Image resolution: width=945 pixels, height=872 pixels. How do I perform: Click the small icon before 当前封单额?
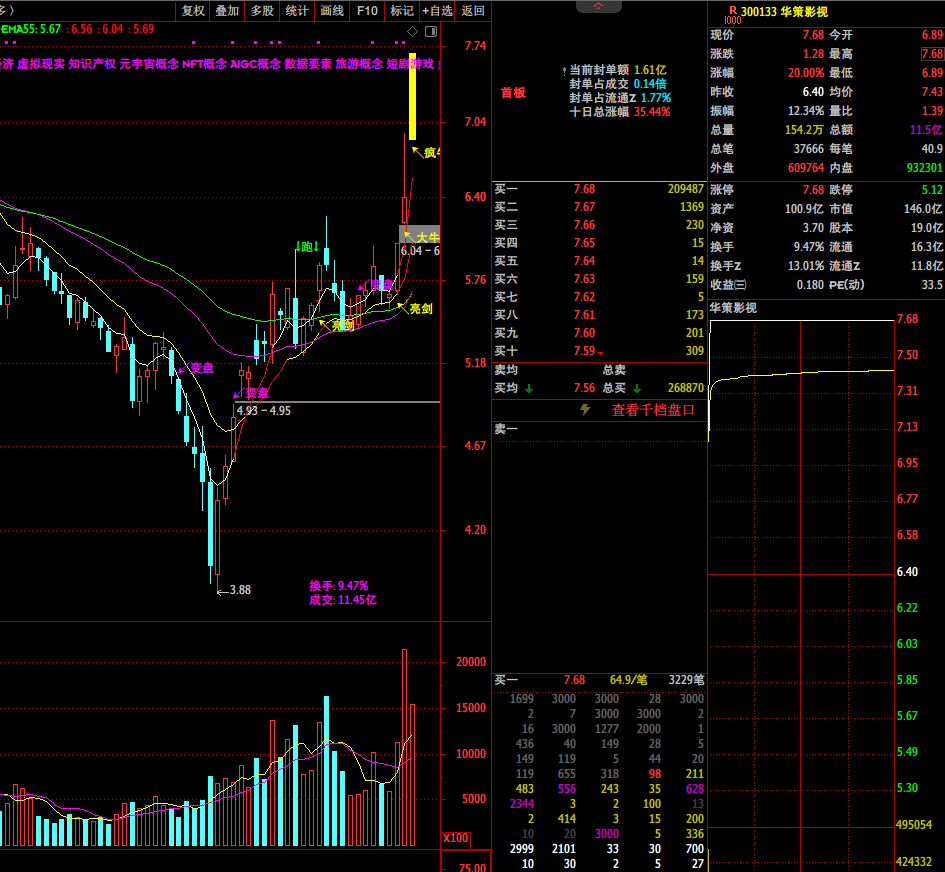point(564,71)
